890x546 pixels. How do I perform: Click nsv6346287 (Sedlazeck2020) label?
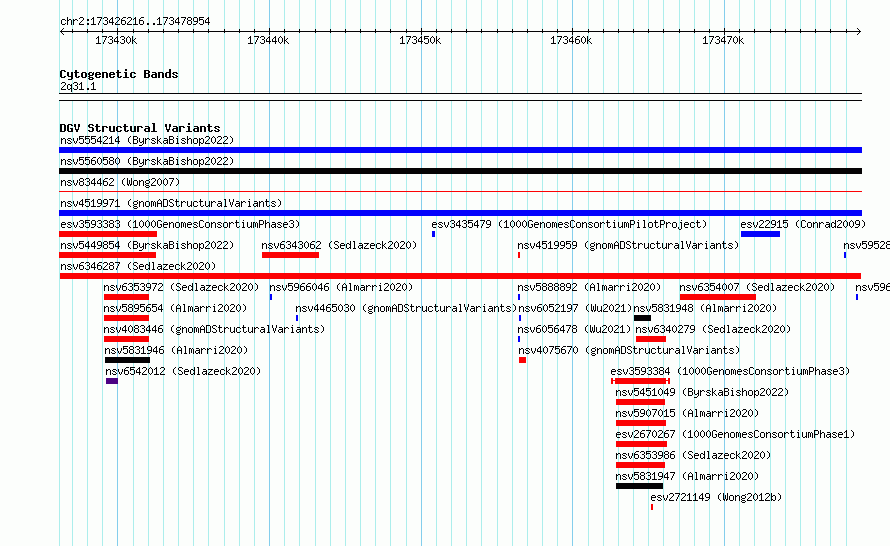(x=138, y=266)
